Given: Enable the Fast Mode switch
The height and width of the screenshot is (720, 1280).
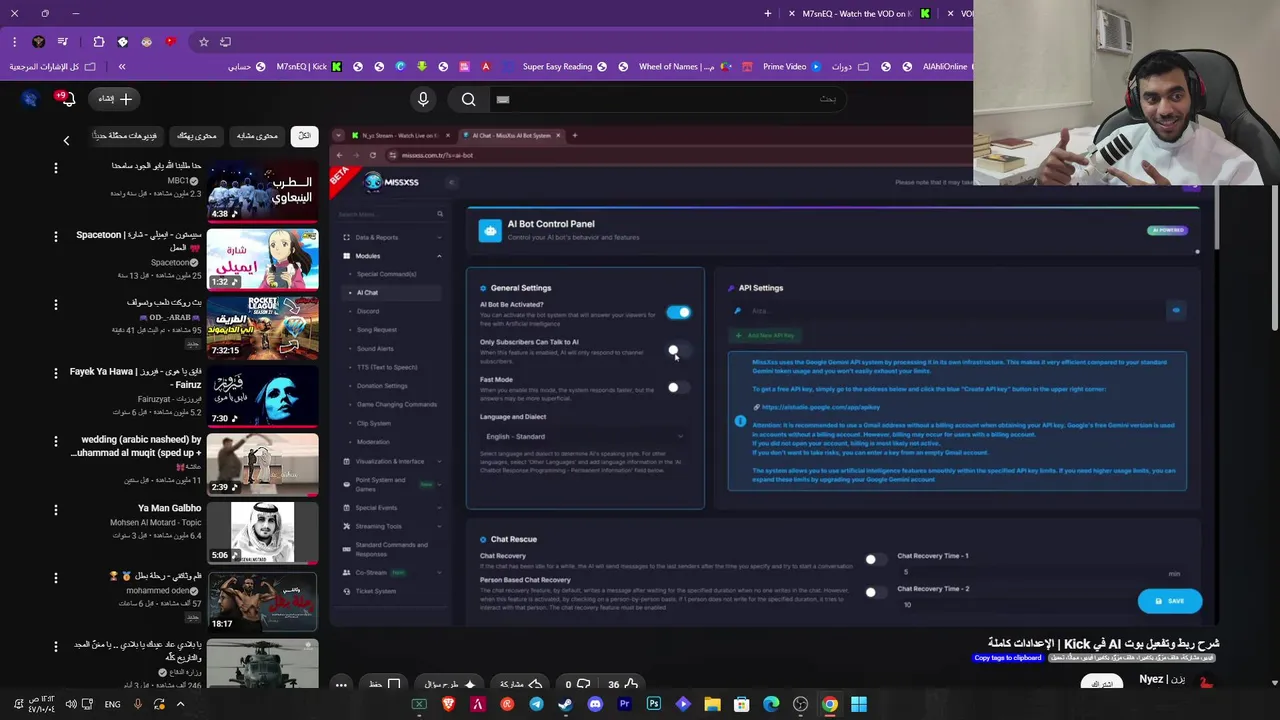Looking at the screenshot, I should [678, 387].
